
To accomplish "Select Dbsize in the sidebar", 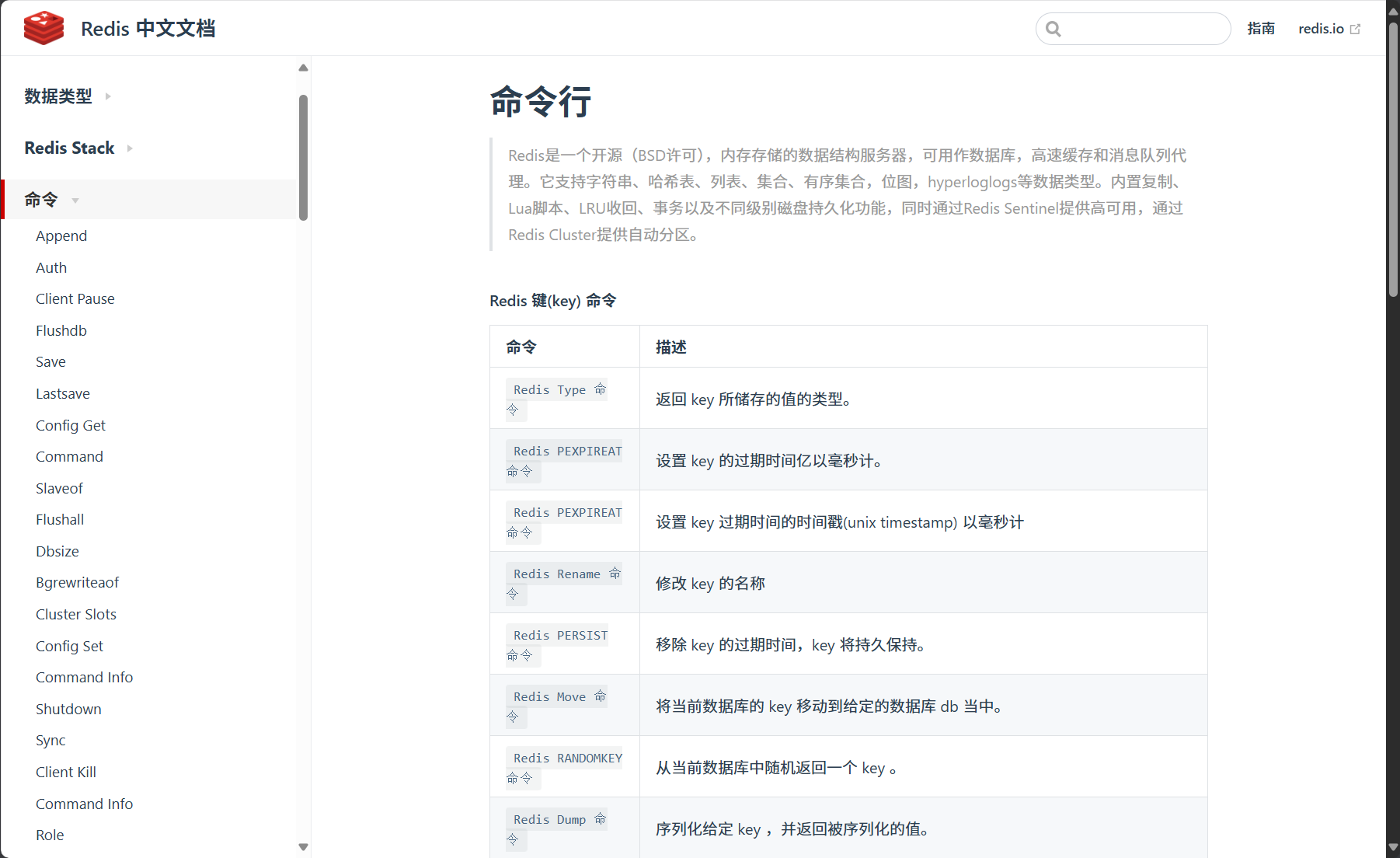I will pos(57,551).
